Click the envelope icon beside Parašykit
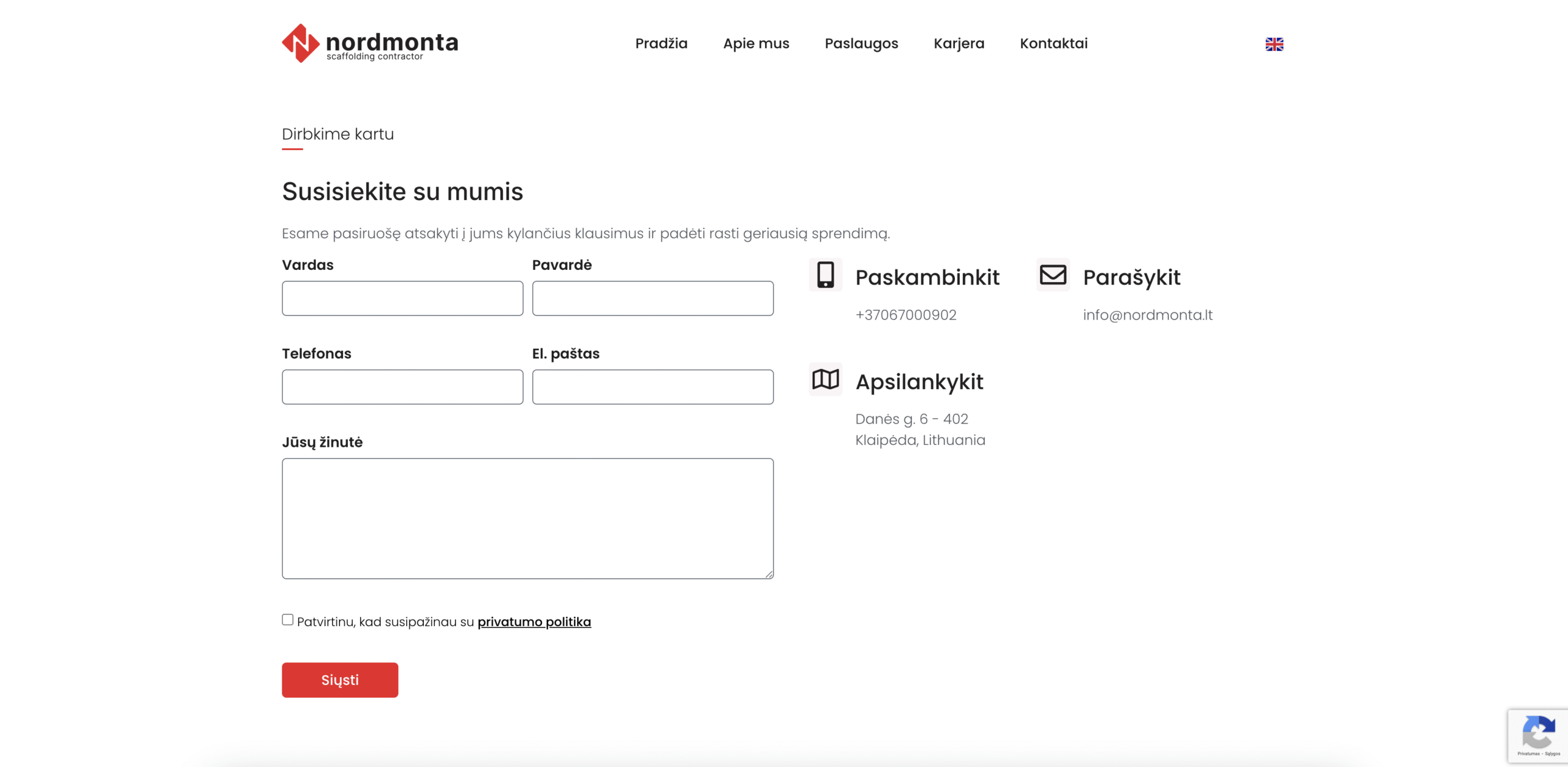The height and width of the screenshot is (767, 1568). point(1053,275)
